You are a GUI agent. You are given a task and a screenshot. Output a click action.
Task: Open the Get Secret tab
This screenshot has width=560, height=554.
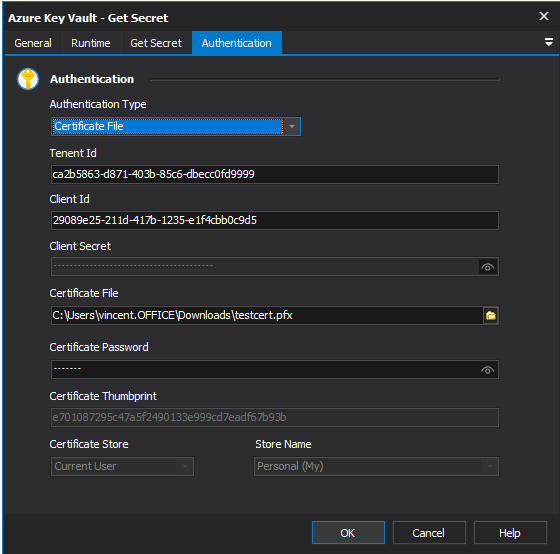click(x=156, y=43)
